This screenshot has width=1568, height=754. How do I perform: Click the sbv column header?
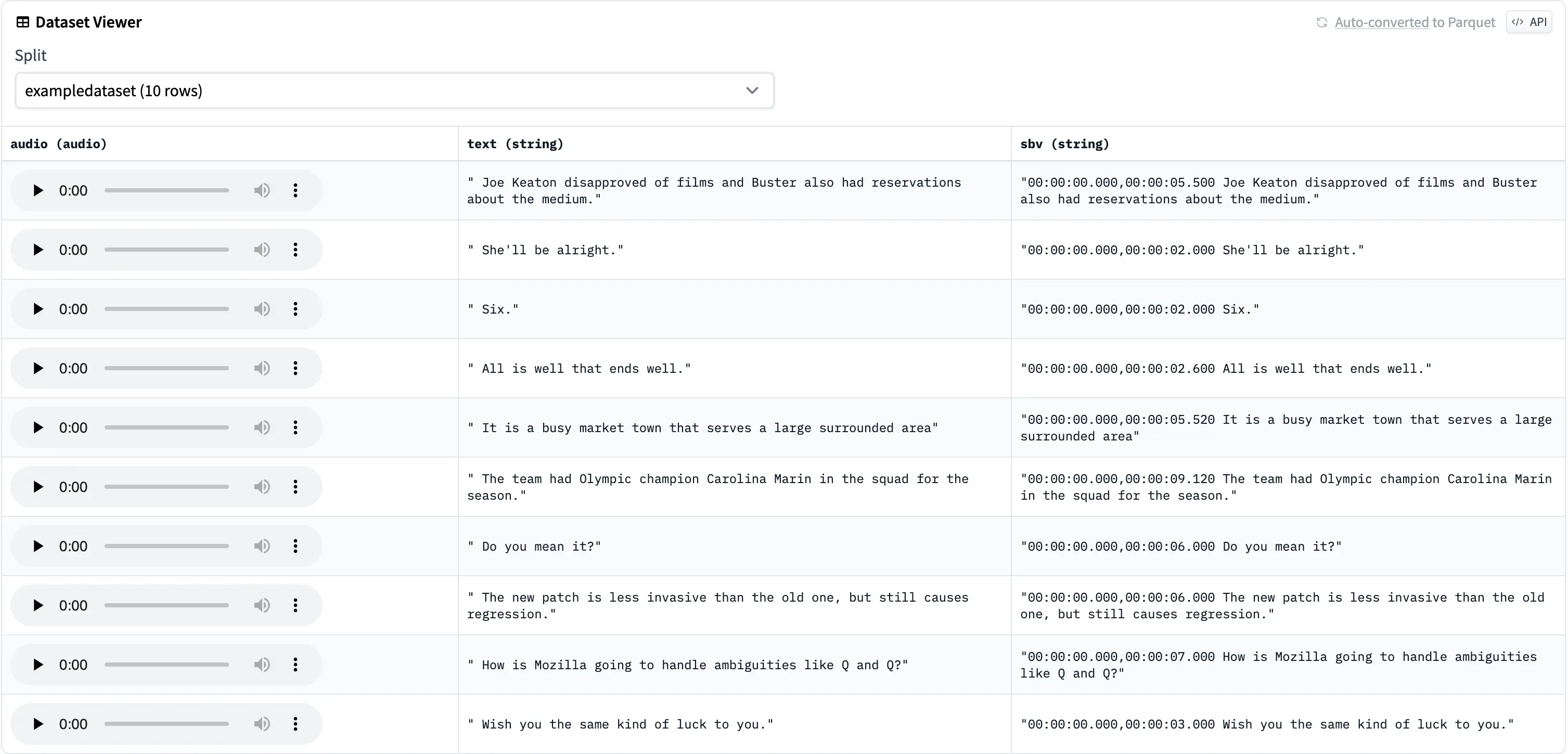[1064, 144]
